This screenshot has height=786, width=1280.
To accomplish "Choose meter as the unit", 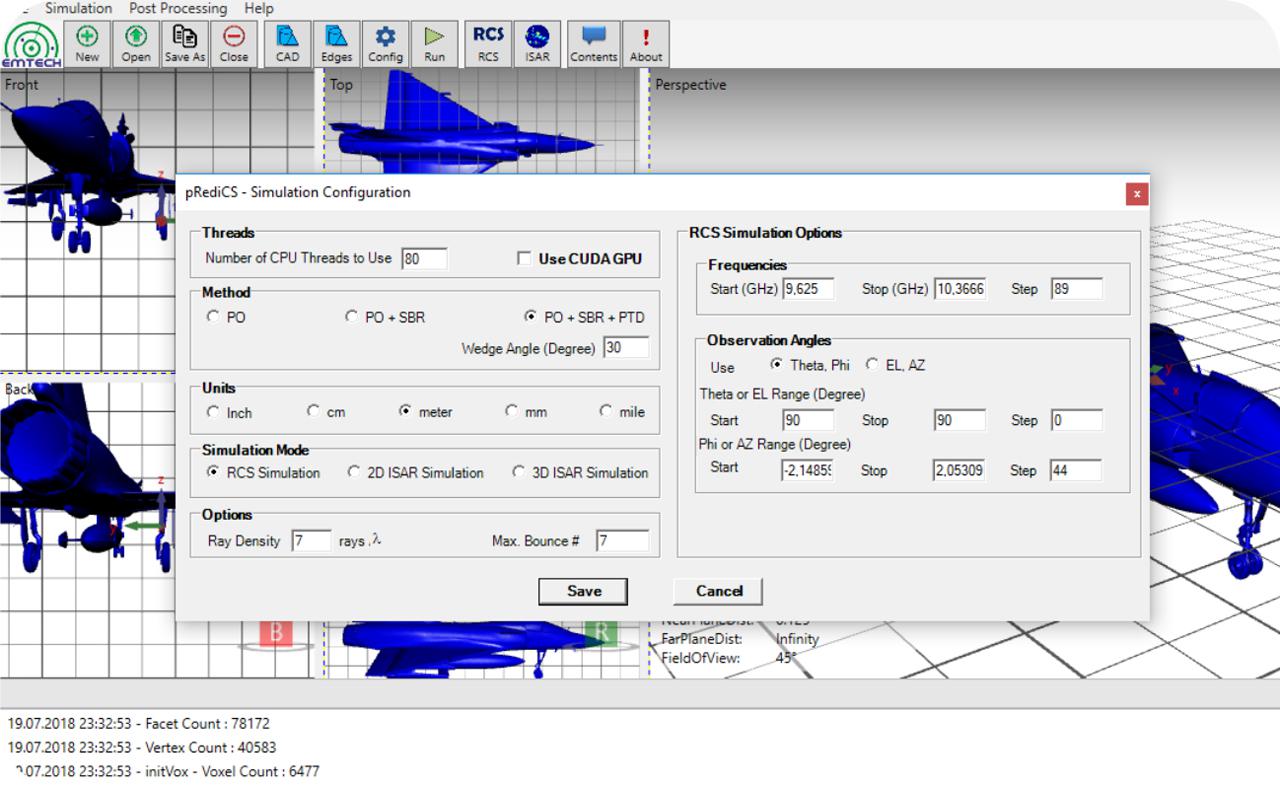I will click(x=404, y=412).
